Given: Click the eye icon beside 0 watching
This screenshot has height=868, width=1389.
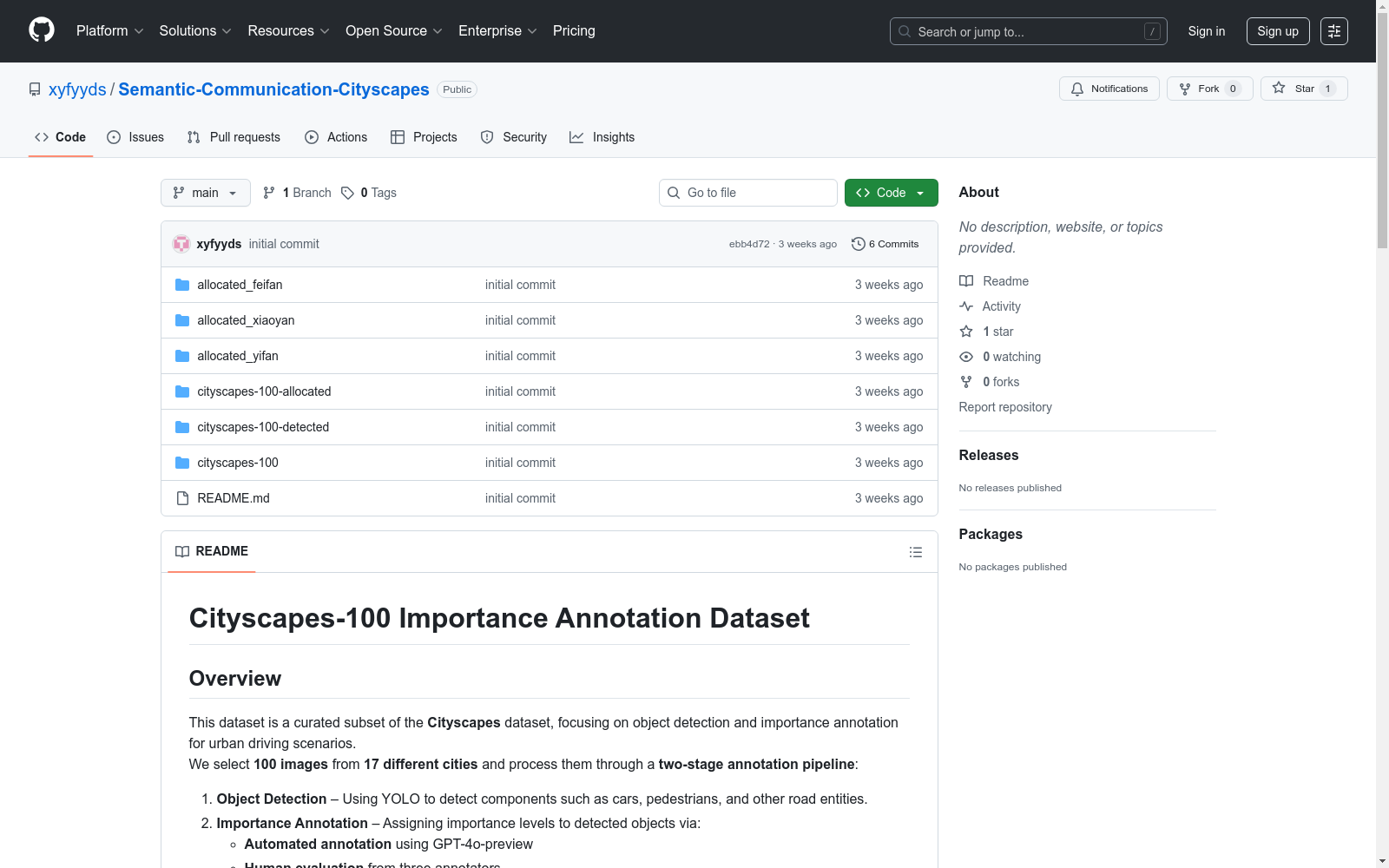Looking at the screenshot, I should coord(966,357).
